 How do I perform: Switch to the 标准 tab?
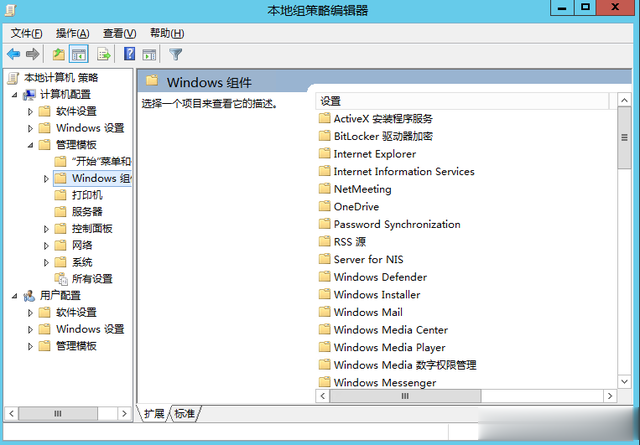[x=184, y=414]
